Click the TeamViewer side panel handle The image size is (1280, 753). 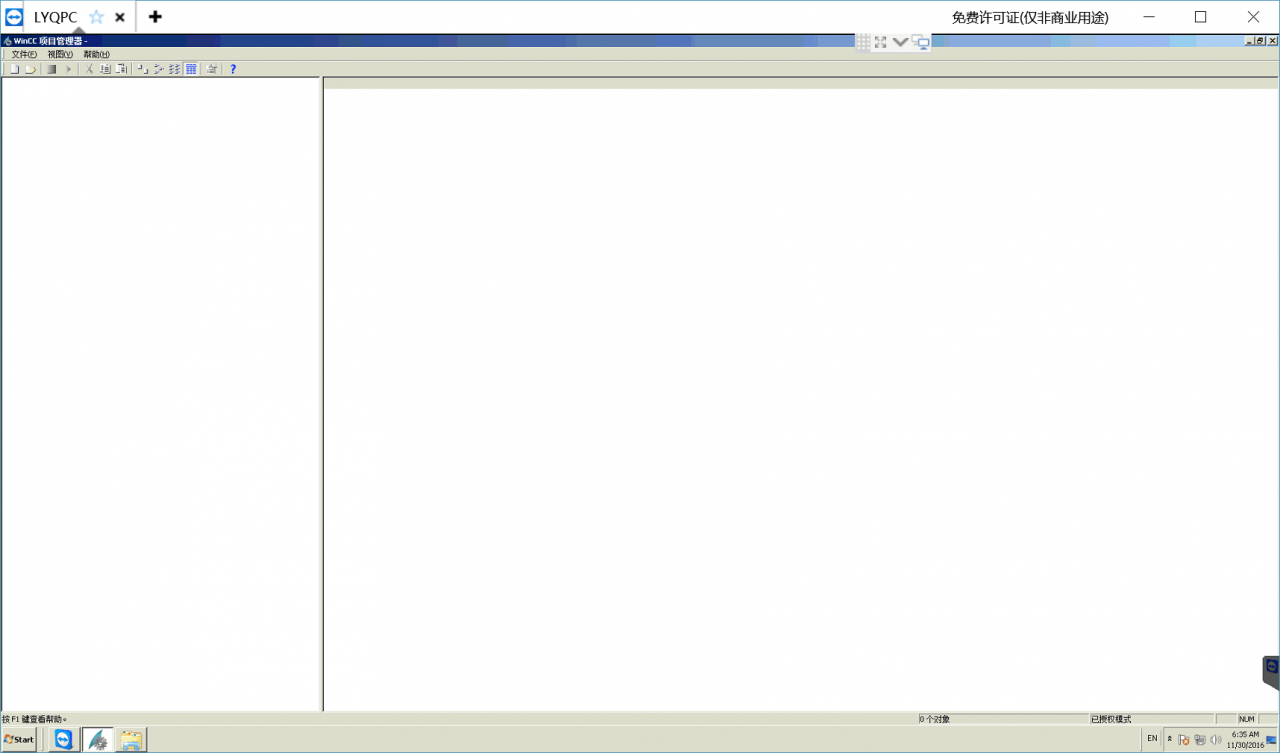(1271, 672)
